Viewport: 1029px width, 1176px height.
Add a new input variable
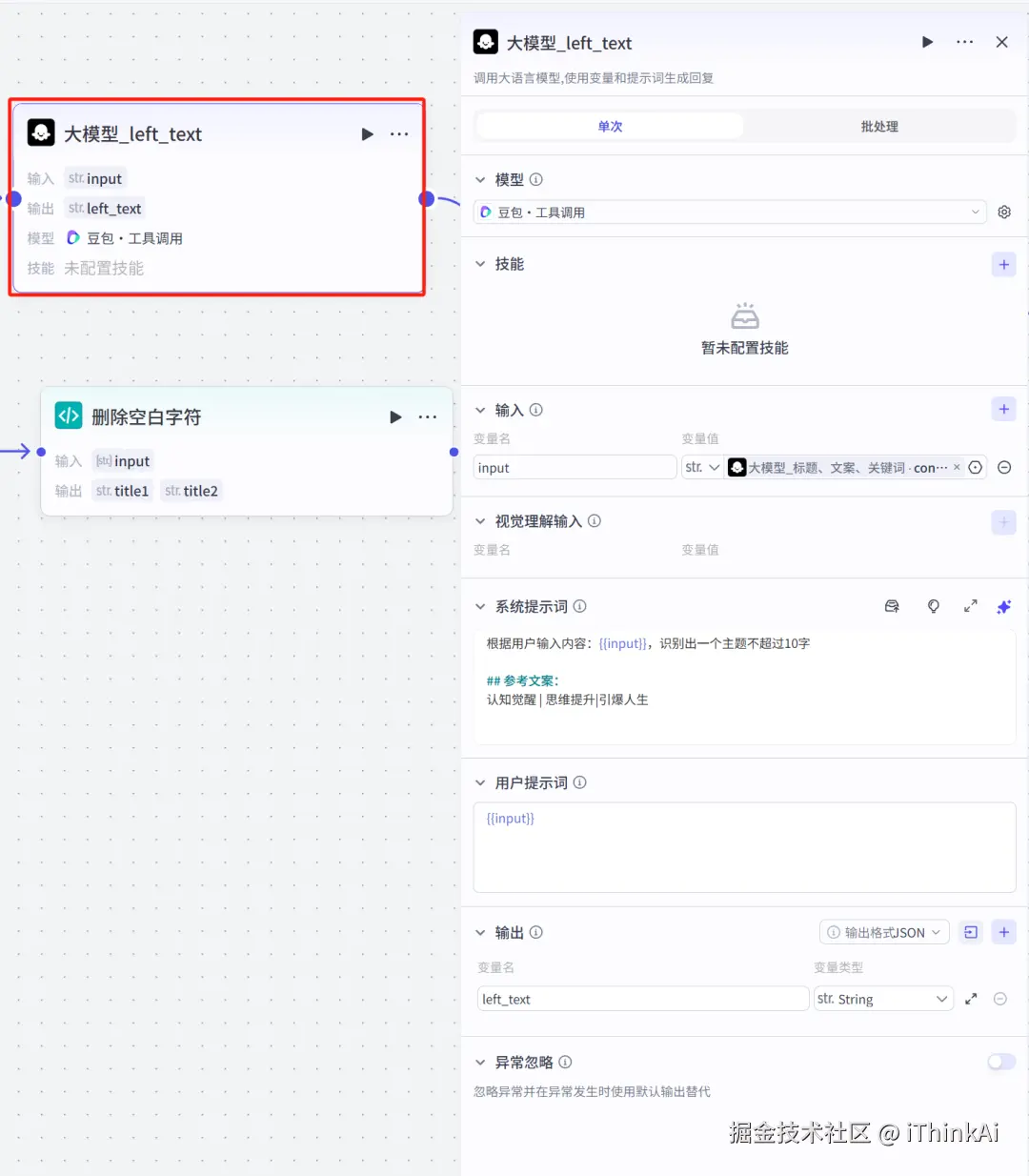[x=1004, y=410]
